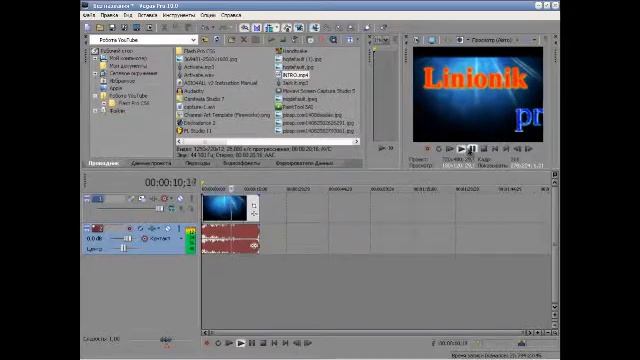Delete the selected file in Explorer toolbar

[x=244, y=40]
